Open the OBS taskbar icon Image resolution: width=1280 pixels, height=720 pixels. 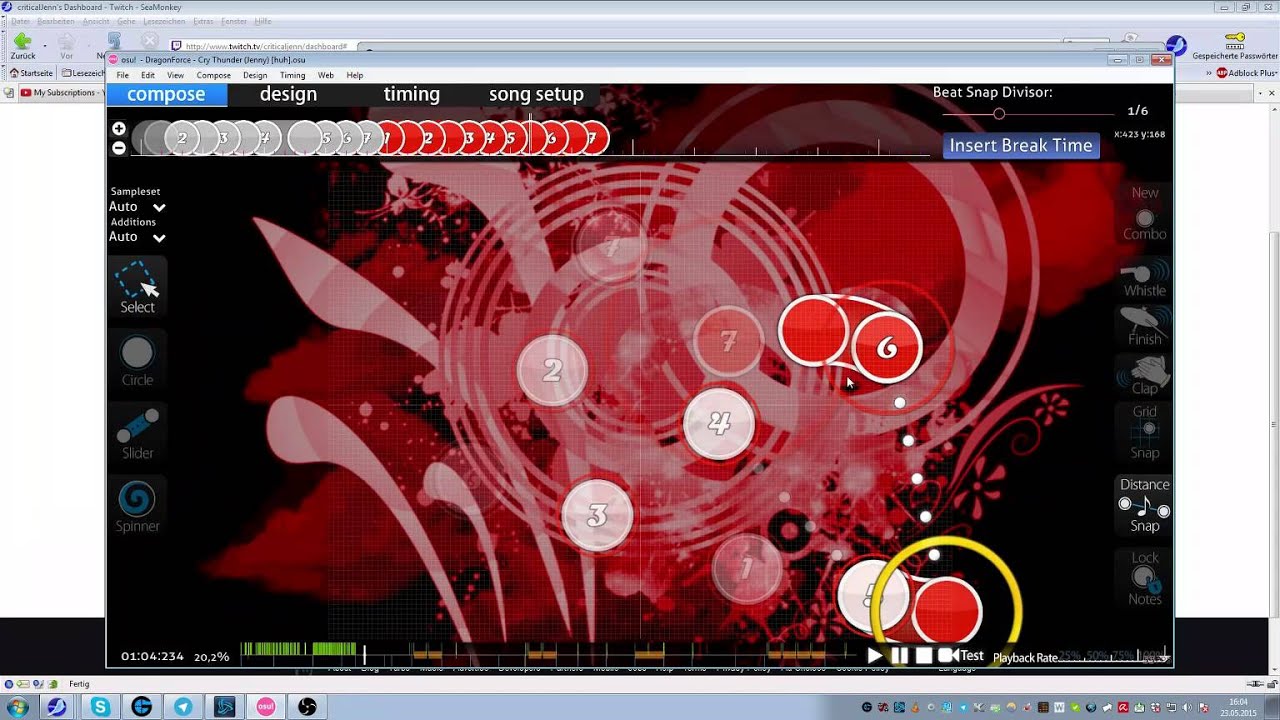(x=307, y=707)
